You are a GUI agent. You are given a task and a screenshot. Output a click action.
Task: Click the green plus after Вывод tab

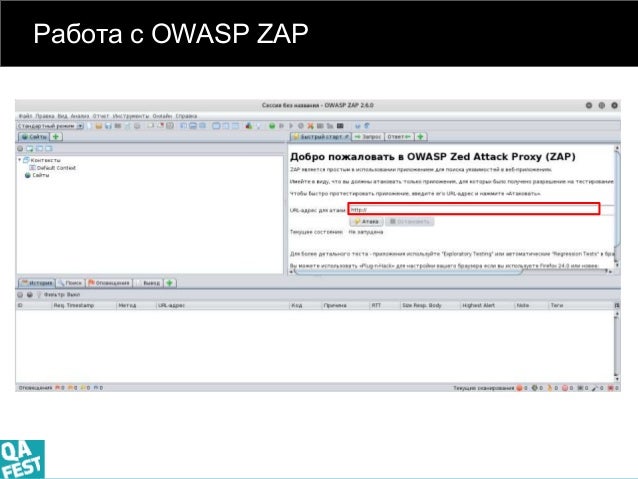pyautogui.click(x=170, y=283)
